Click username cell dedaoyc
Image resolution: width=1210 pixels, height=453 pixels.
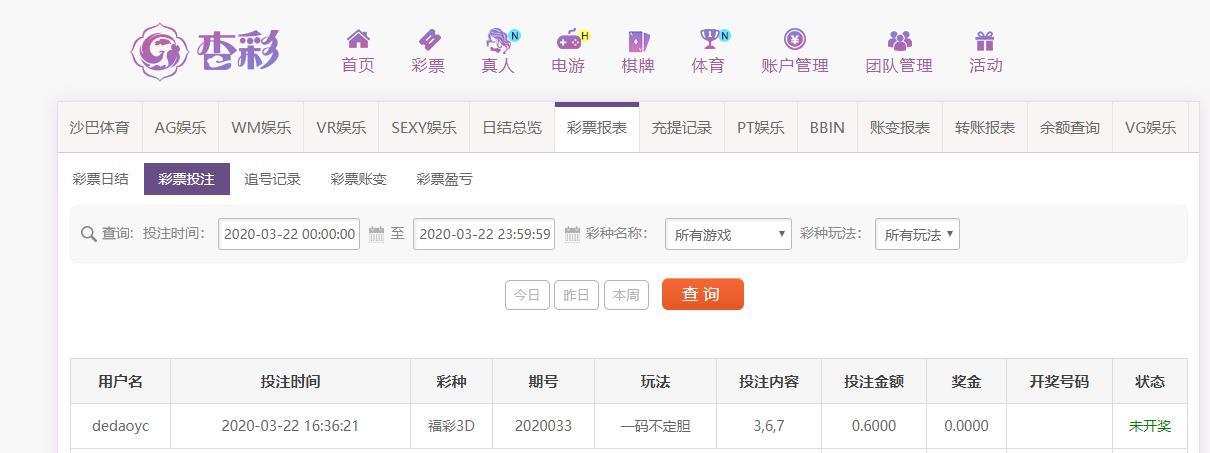(x=120, y=426)
